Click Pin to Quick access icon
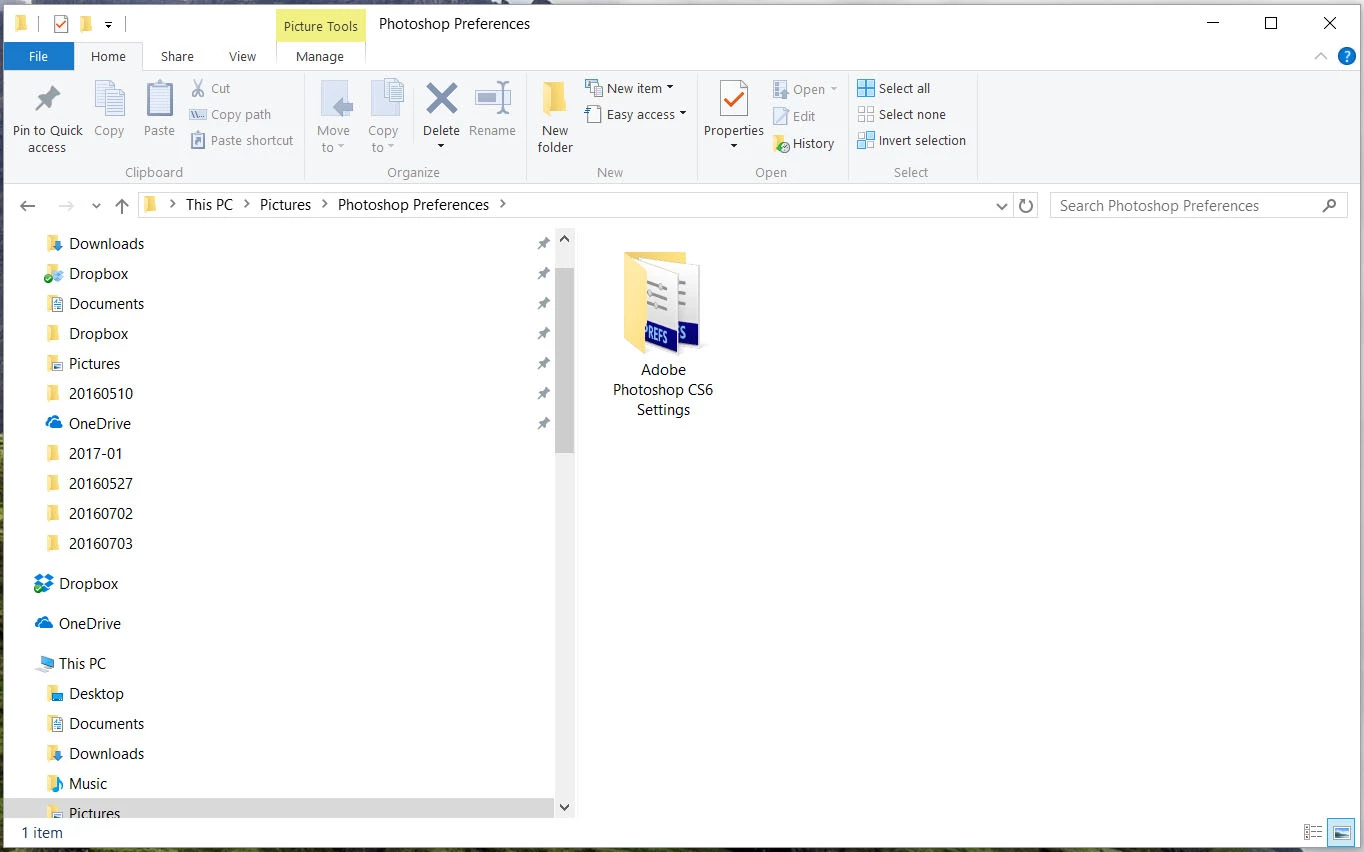Viewport: 1364px width, 852px height. [x=47, y=100]
